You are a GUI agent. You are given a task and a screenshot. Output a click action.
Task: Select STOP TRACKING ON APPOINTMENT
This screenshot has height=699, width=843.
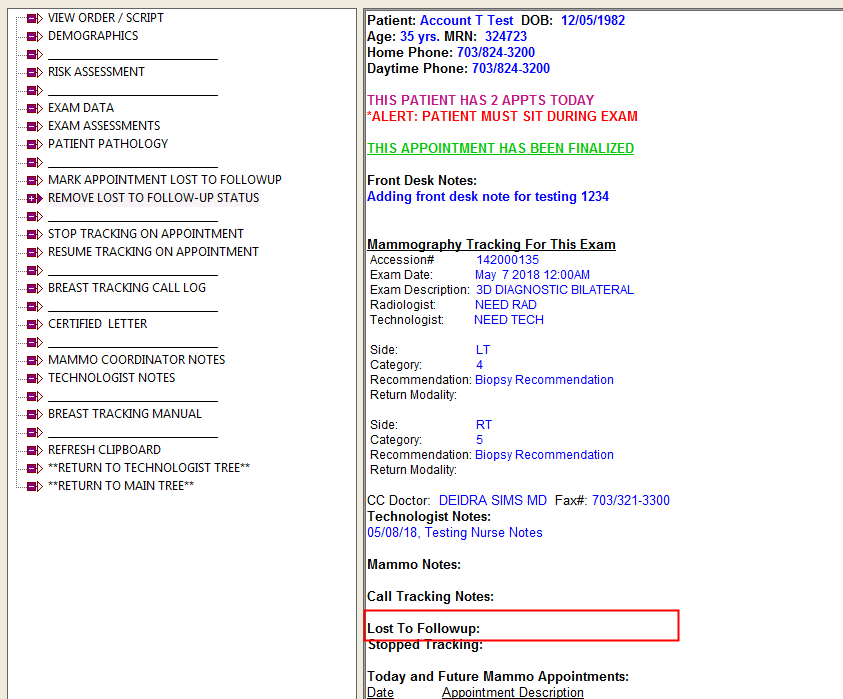click(146, 234)
